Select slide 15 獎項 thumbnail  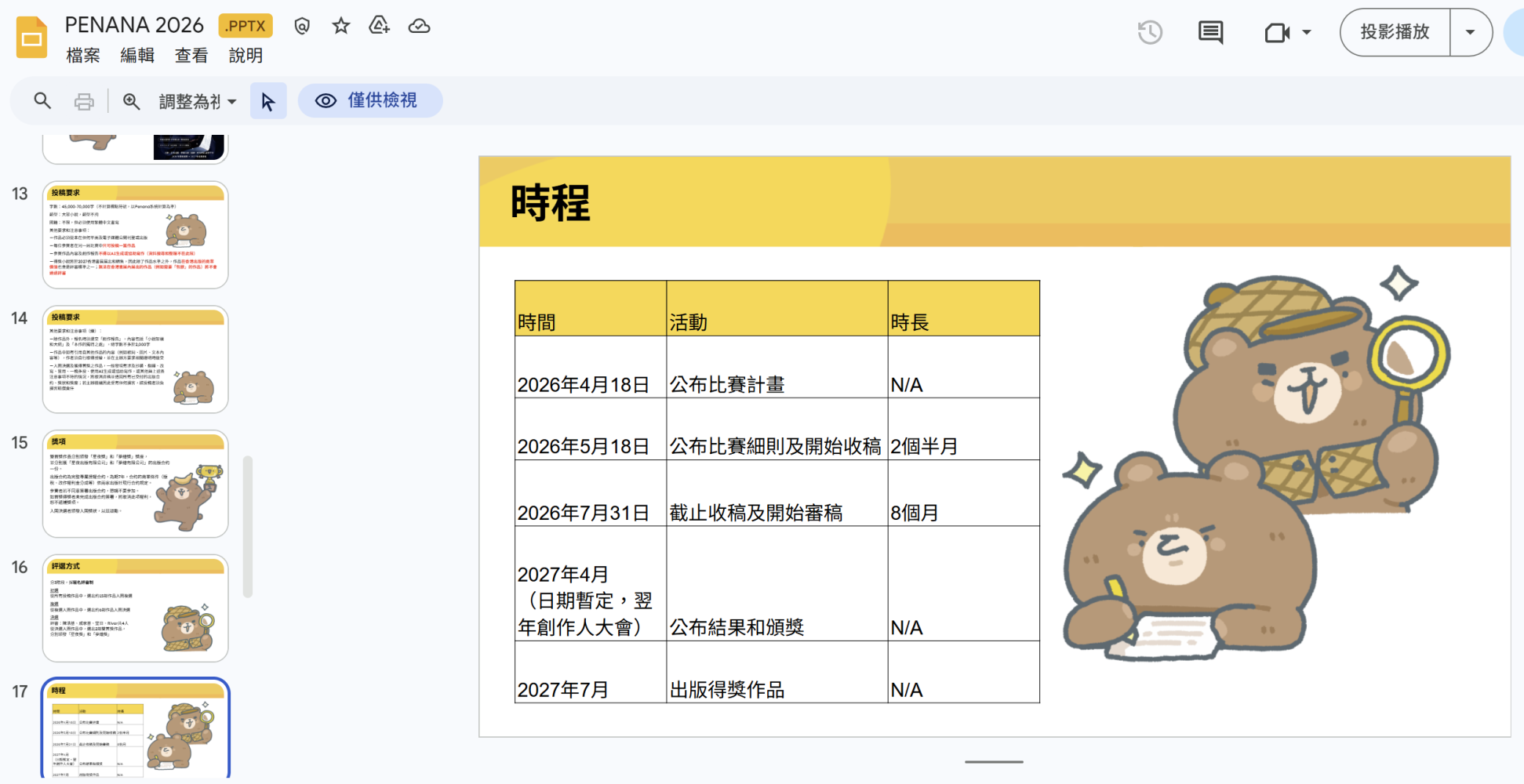coord(136,484)
